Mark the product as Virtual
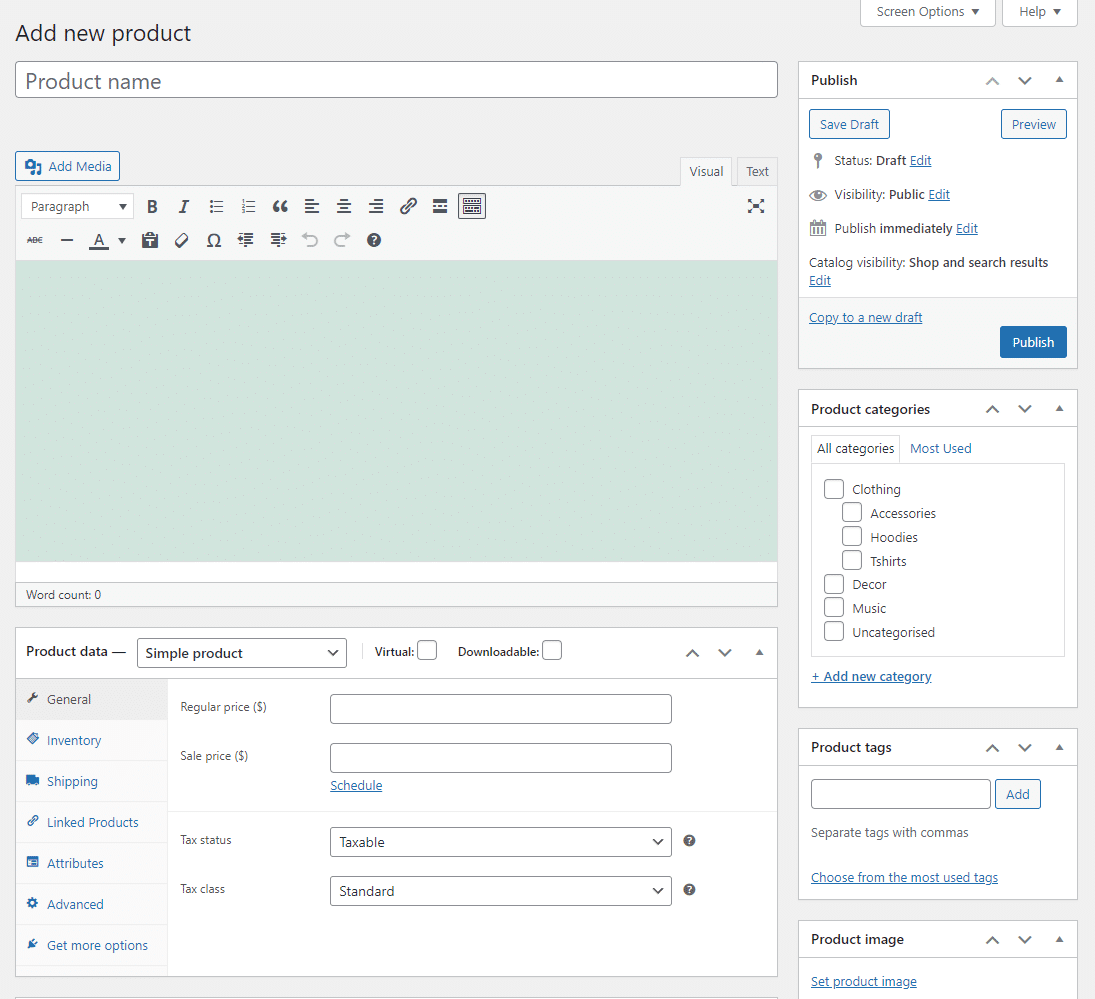The width and height of the screenshot is (1095, 999). tap(427, 650)
